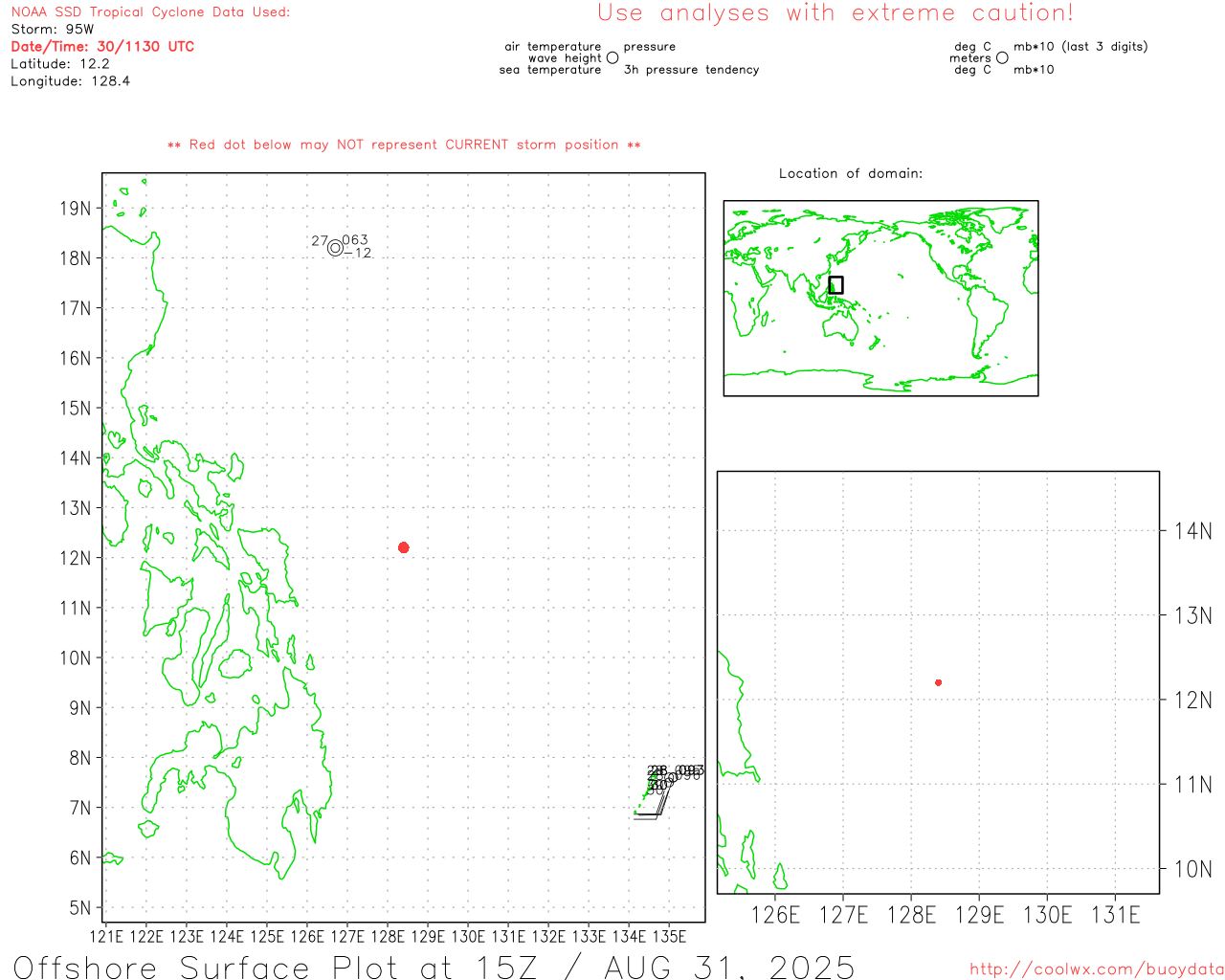Screen dimensions: 1225x980
Task: Click the 'meters' unit label in the legend
Action: [x=970, y=58]
